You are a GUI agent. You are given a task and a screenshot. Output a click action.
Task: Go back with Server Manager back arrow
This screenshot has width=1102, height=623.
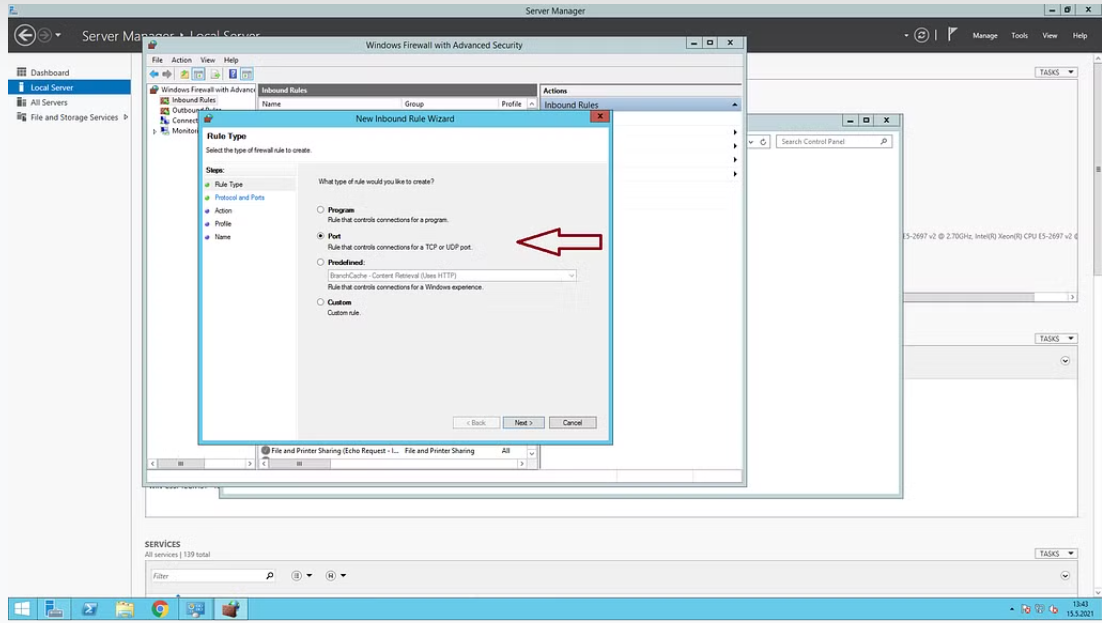tap(25, 35)
